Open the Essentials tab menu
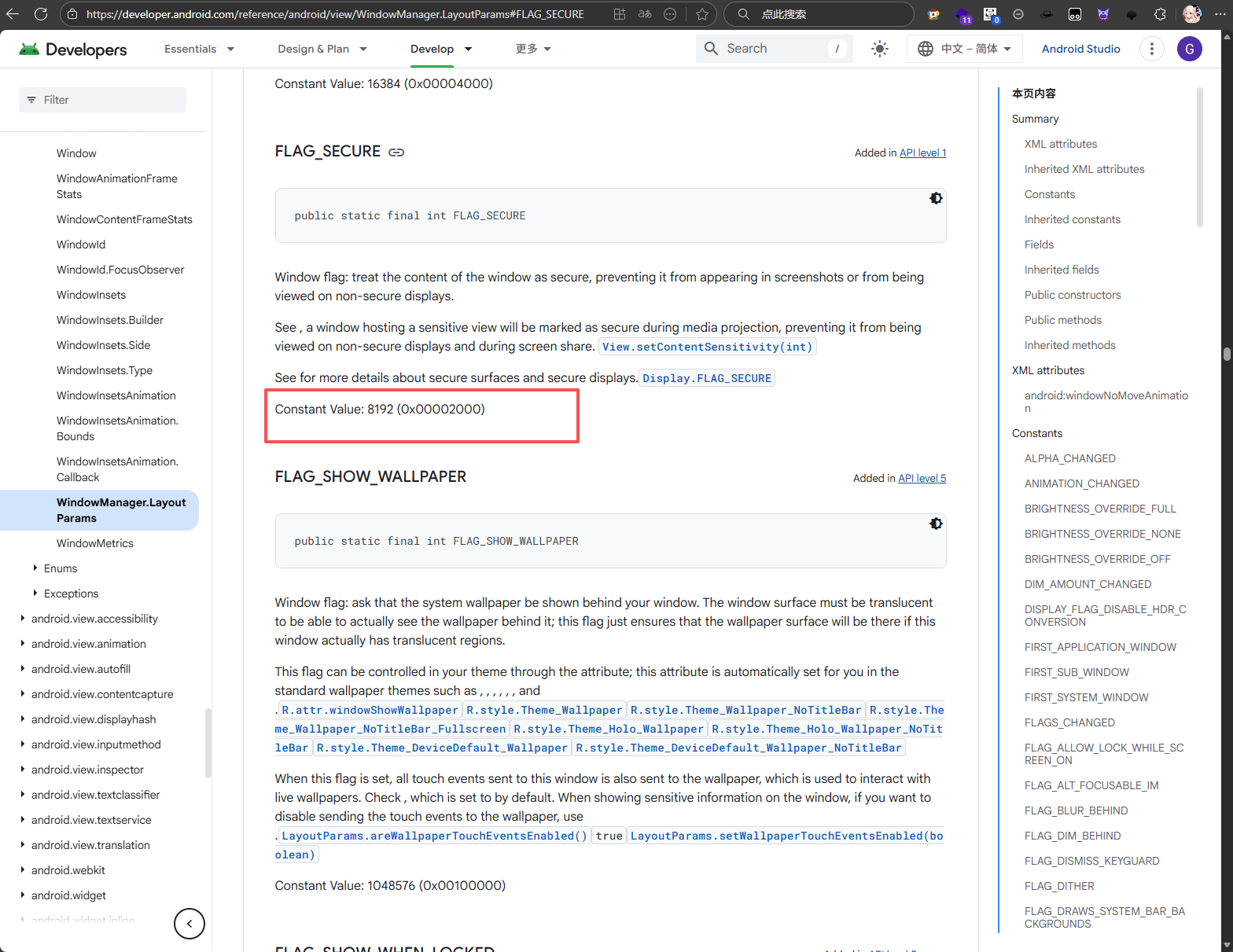 pyautogui.click(x=199, y=49)
